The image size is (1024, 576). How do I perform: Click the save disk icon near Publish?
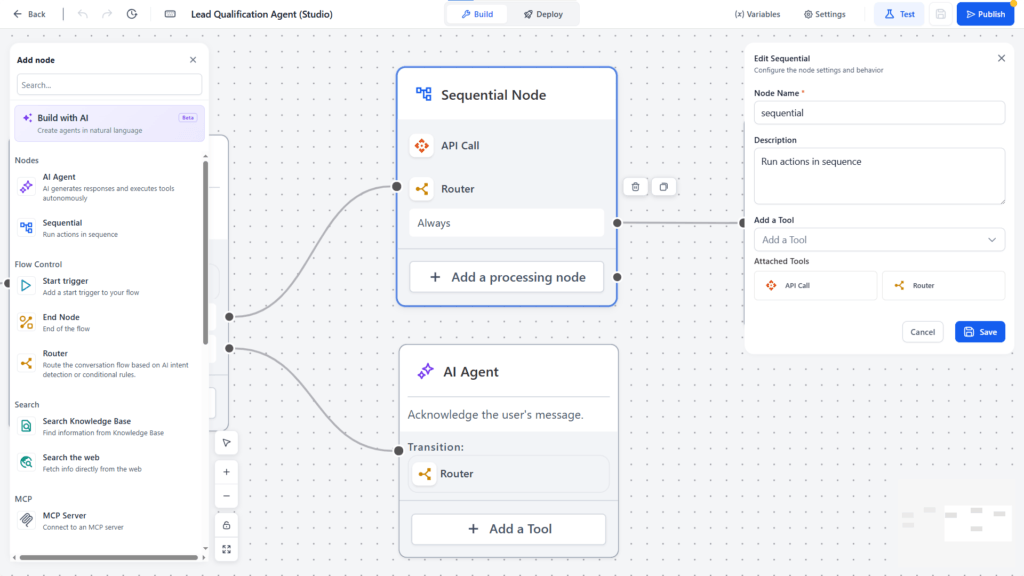point(940,14)
